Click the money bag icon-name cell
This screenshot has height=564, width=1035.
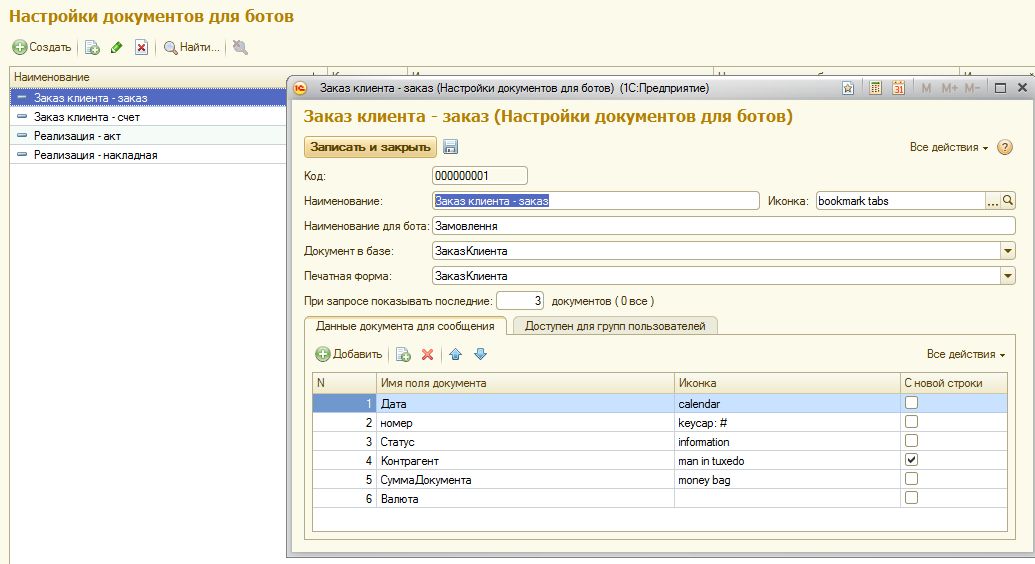787,480
